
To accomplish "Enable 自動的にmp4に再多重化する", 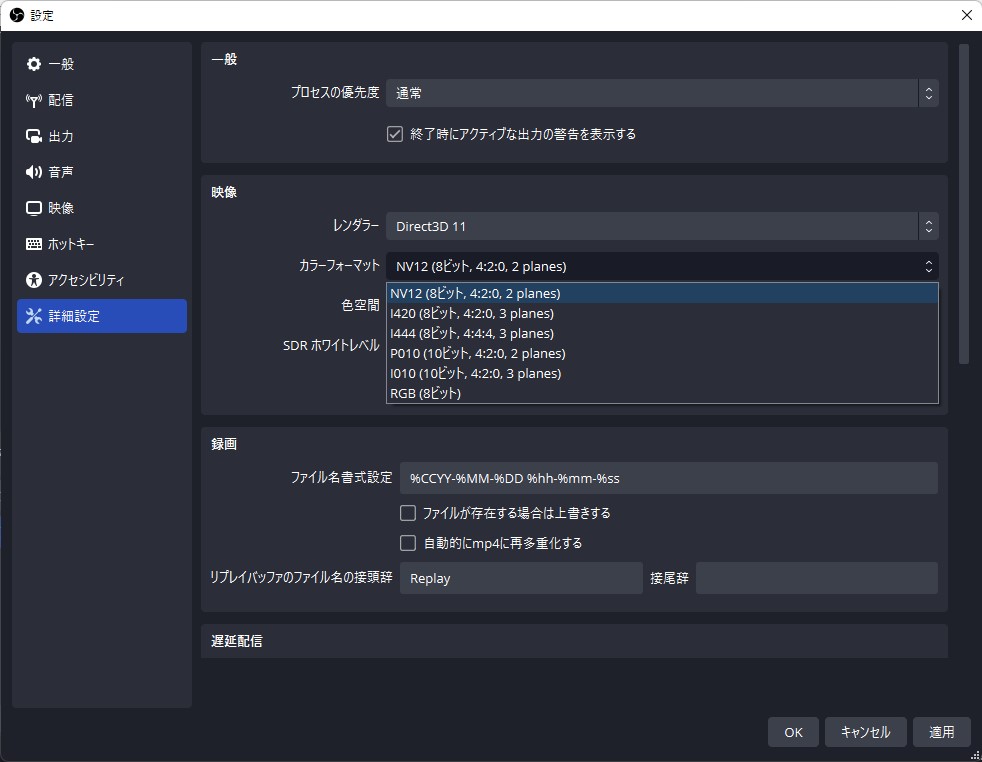I will [408, 542].
